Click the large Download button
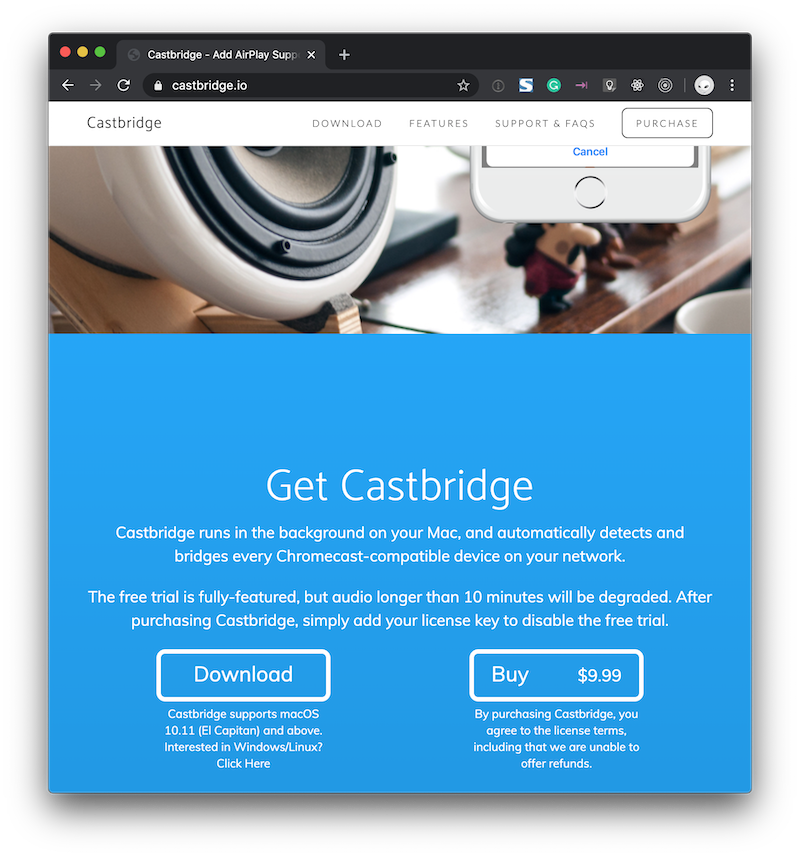800x857 pixels. coord(243,675)
